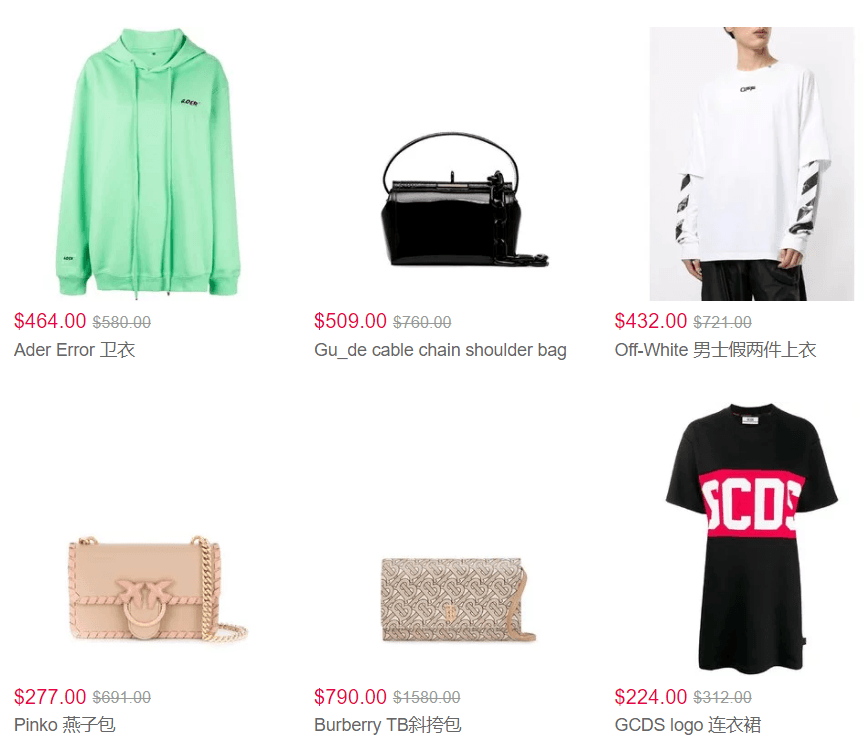Click the black Gu_de shoulder bag photo
Screen dimensions: 866x752
tap(464, 200)
